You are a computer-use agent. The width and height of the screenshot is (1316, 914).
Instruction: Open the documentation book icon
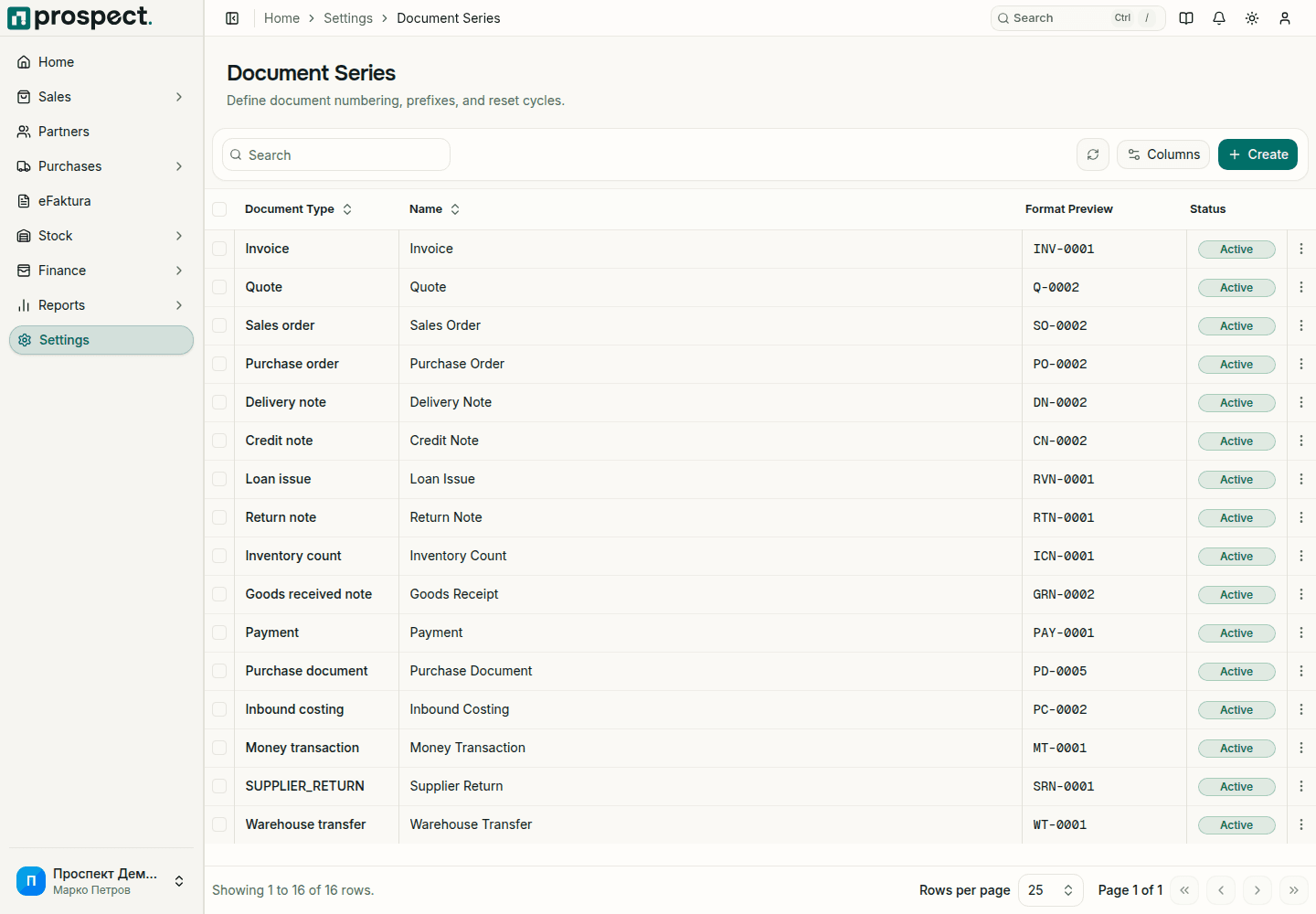click(x=1186, y=18)
